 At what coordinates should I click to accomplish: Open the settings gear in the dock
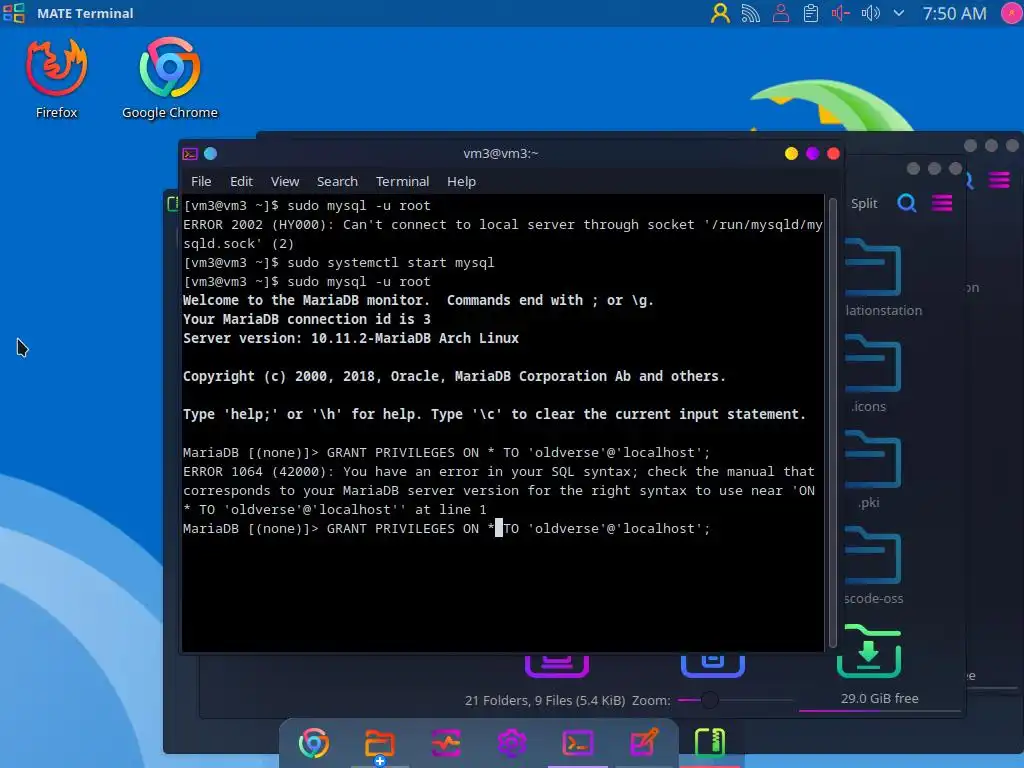point(511,743)
